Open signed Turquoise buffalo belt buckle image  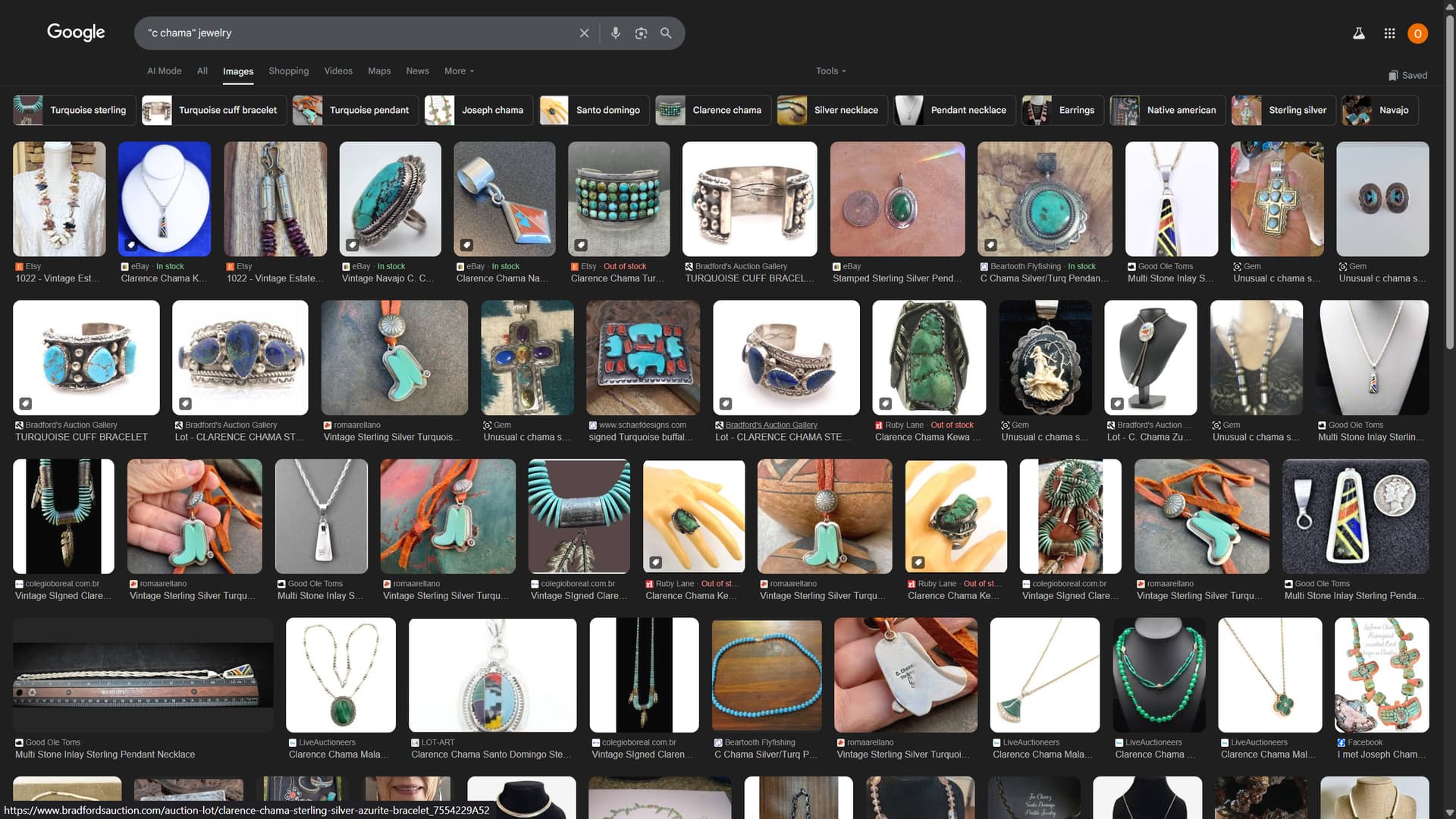643,357
